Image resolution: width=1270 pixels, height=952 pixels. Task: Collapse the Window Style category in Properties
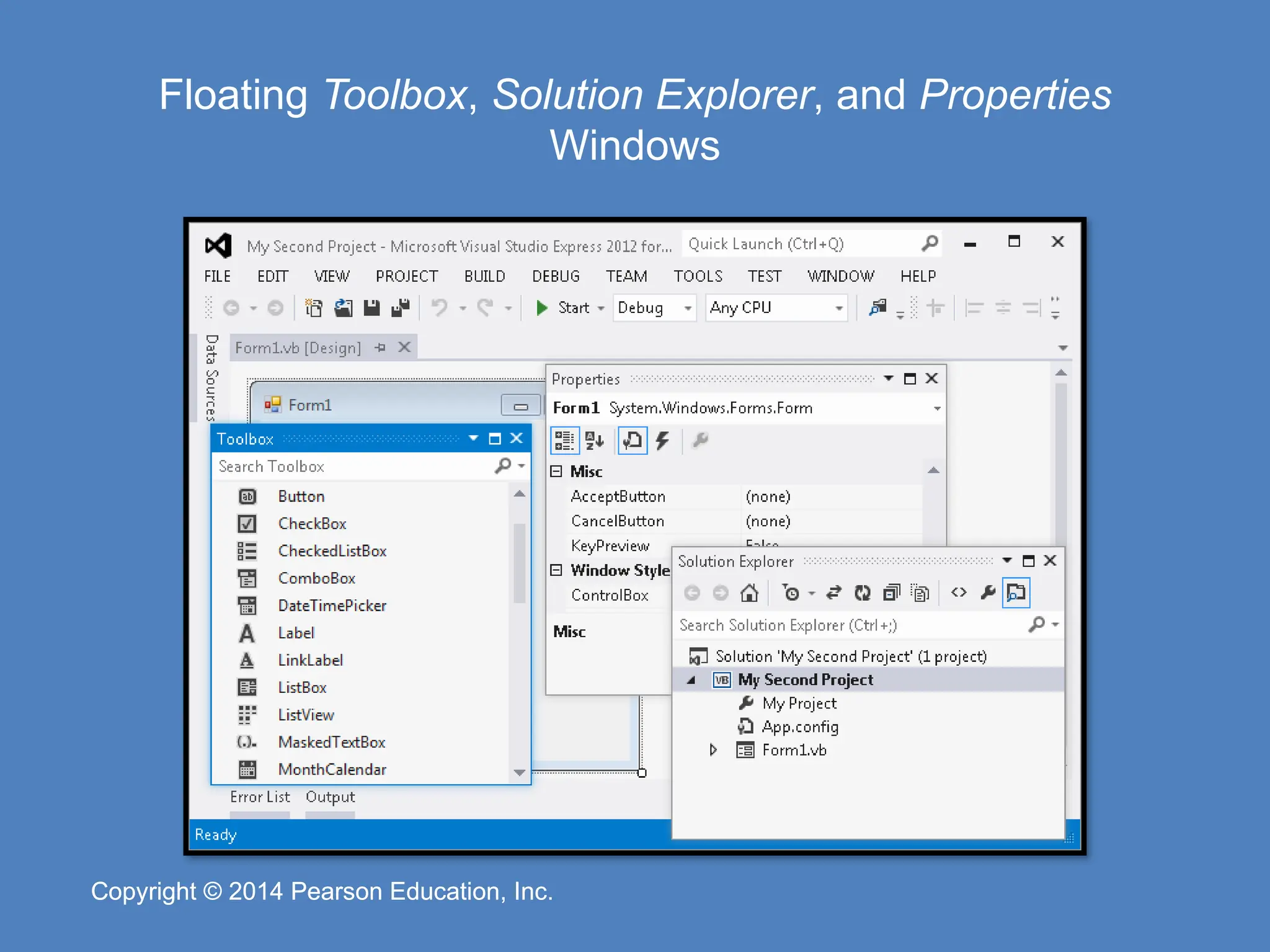click(x=557, y=570)
